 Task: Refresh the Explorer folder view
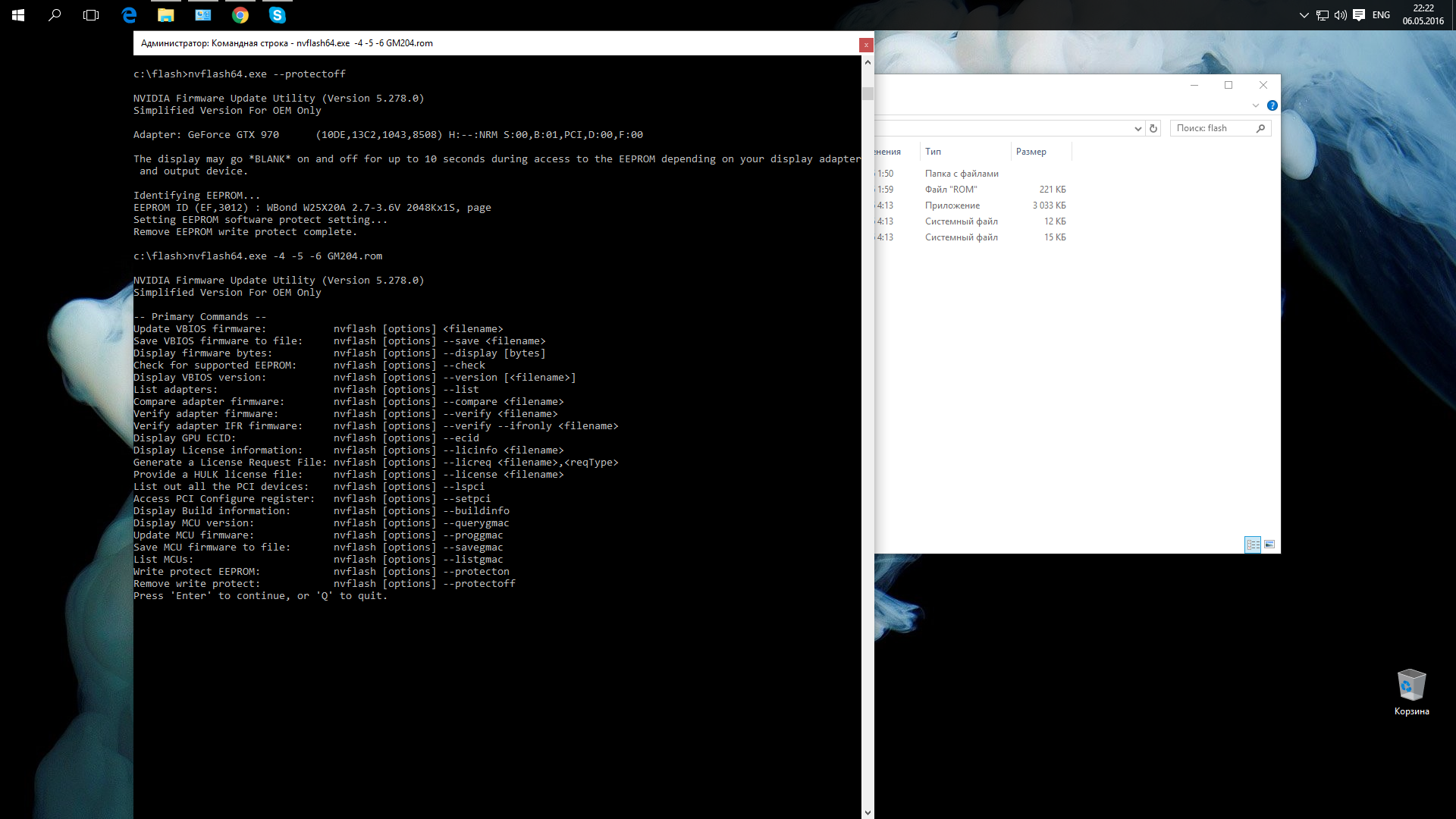point(1153,128)
